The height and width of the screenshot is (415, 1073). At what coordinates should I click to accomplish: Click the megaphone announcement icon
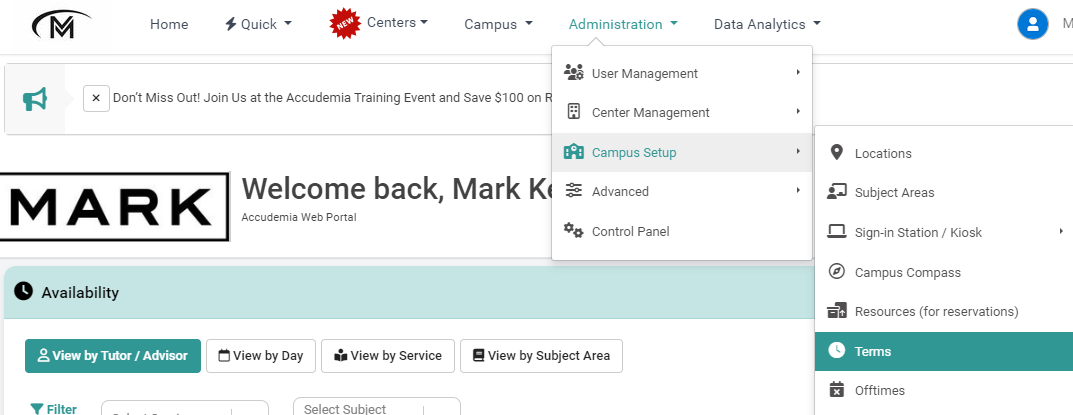tap(35, 99)
